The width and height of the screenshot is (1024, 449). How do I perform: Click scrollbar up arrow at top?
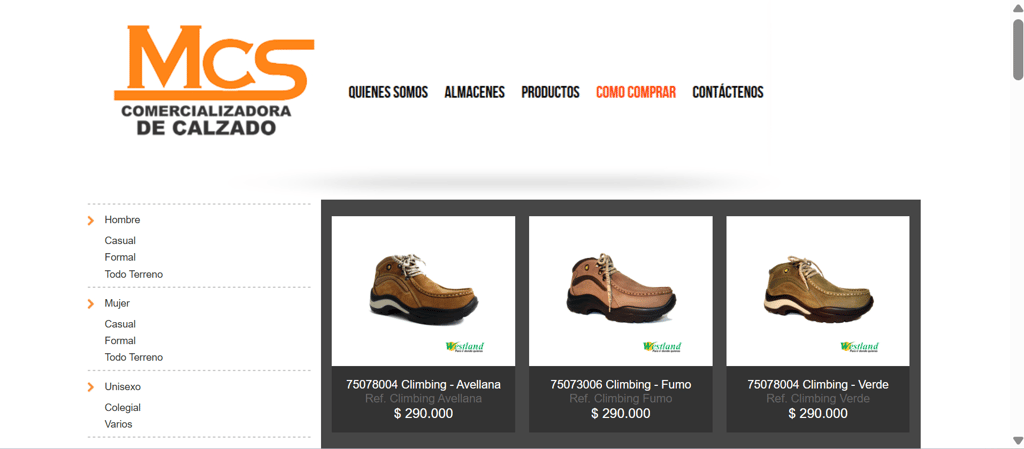[1018, 7]
